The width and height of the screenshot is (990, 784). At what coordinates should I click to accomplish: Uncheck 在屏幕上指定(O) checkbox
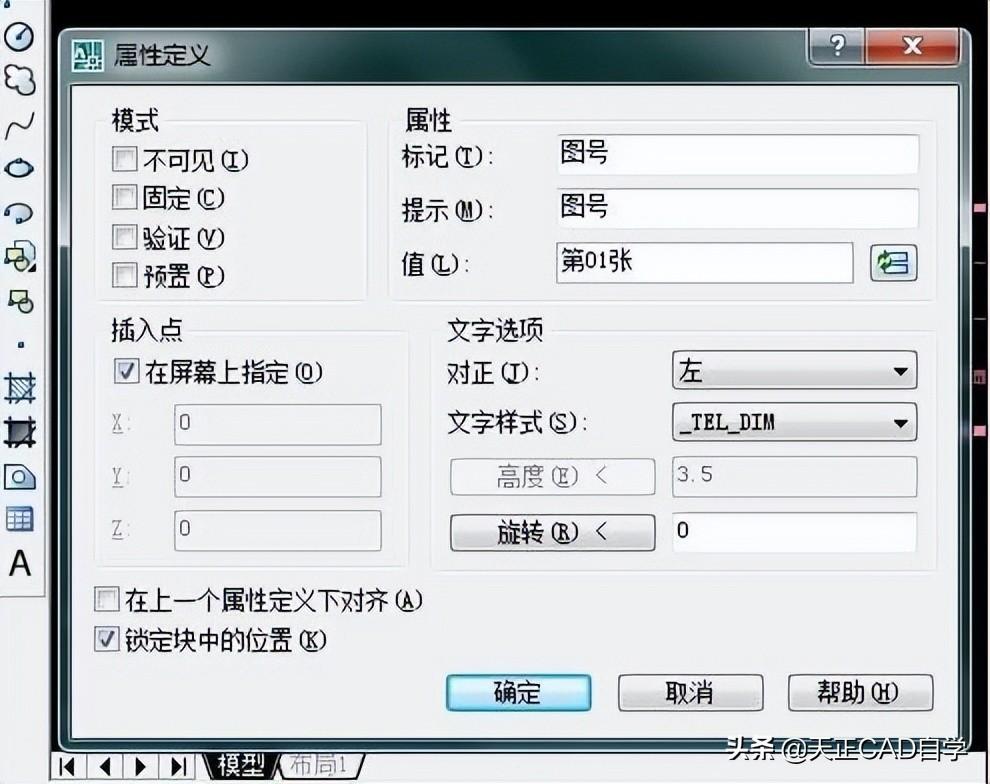point(126,371)
